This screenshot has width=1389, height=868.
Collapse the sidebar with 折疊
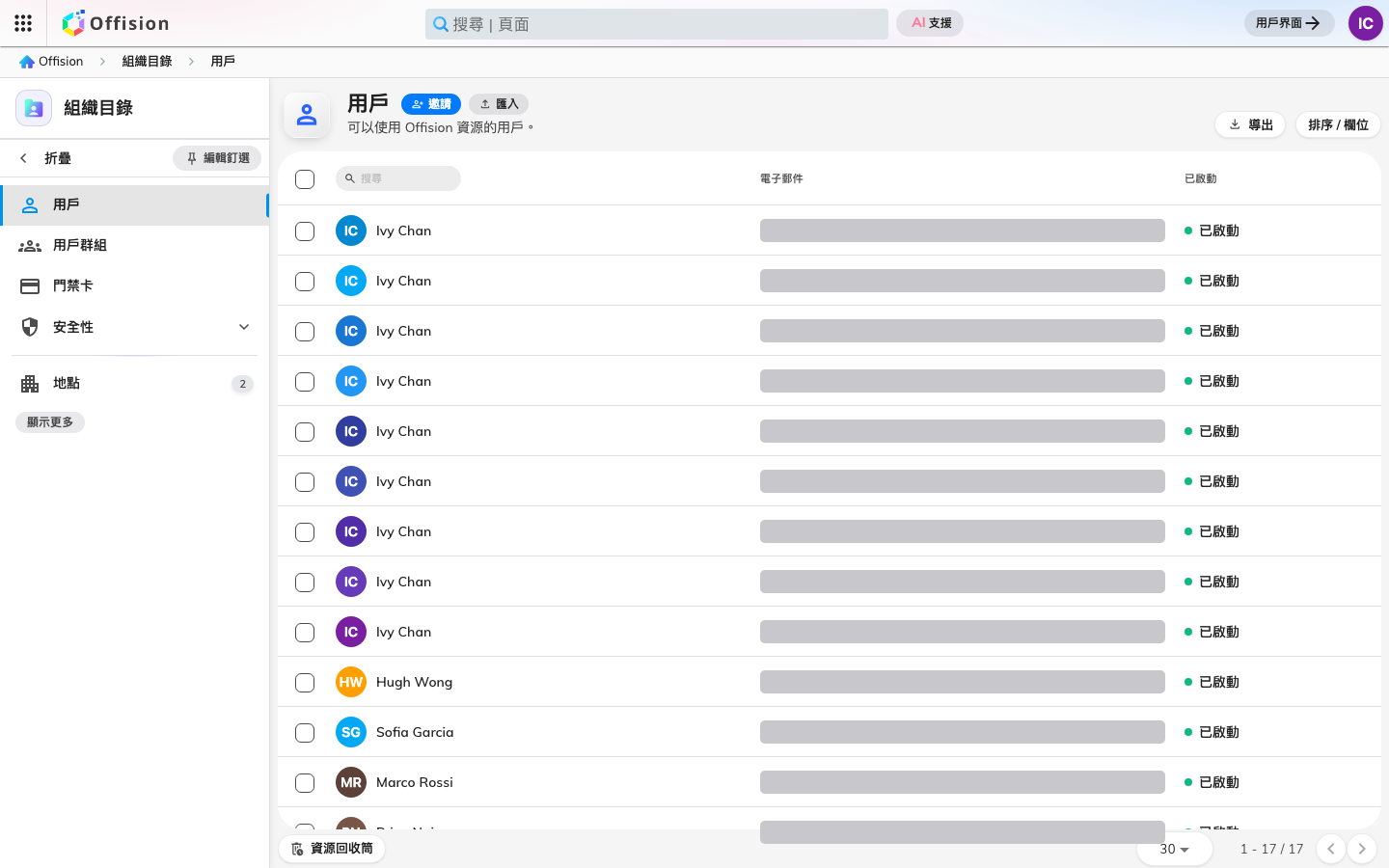coord(45,158)
